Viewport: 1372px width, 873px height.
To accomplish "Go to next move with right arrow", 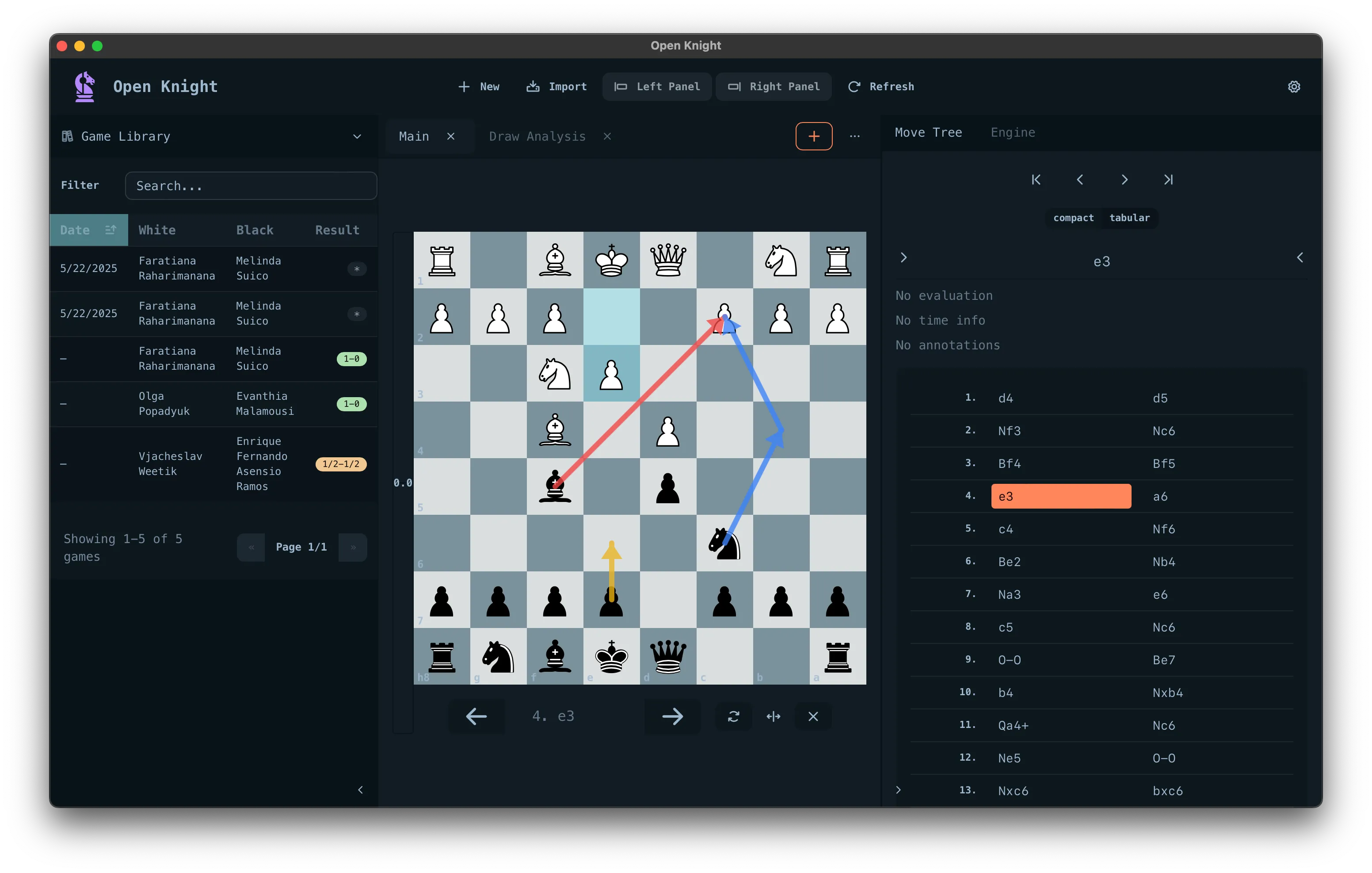I will point(672,716).
